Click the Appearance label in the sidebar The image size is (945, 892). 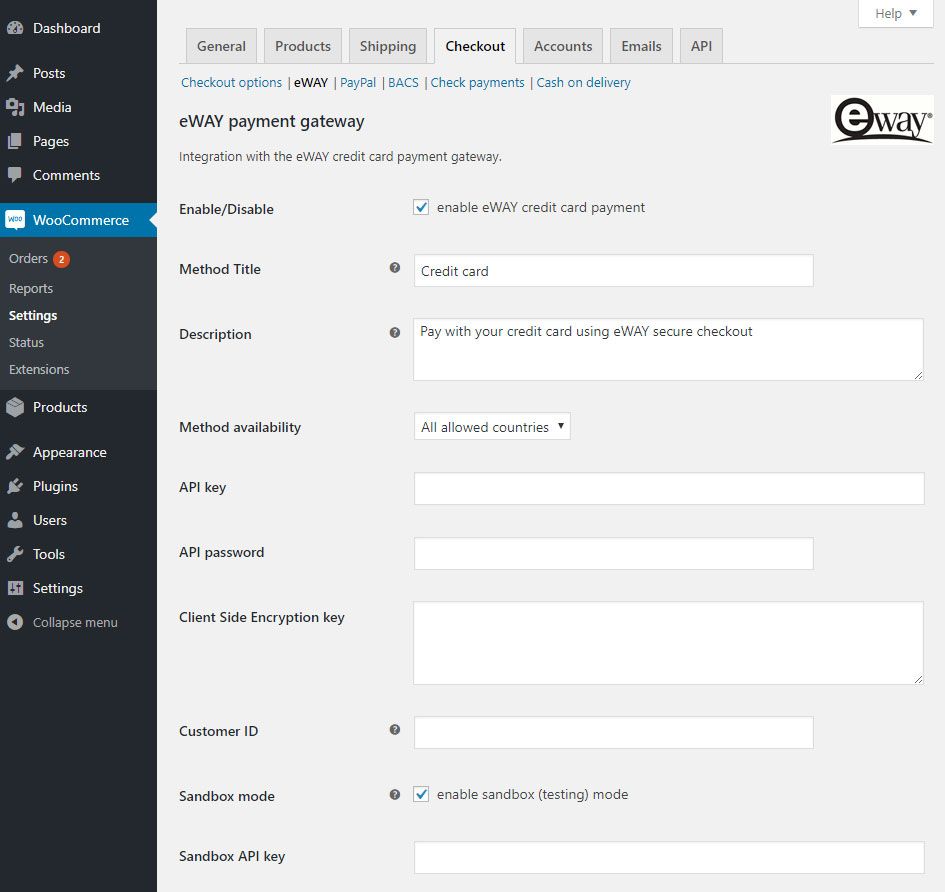(70, 452)
